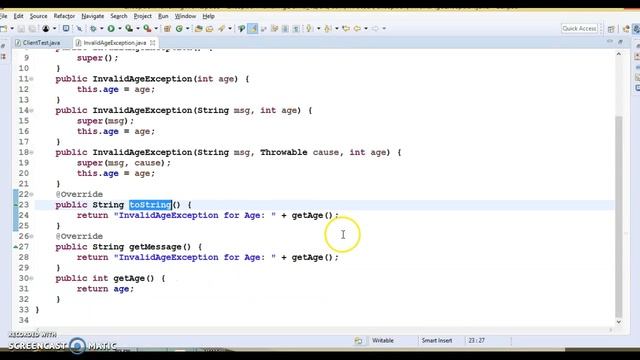Click the New Java Package icon
The image size is (640, 360).
coord(167,29)
